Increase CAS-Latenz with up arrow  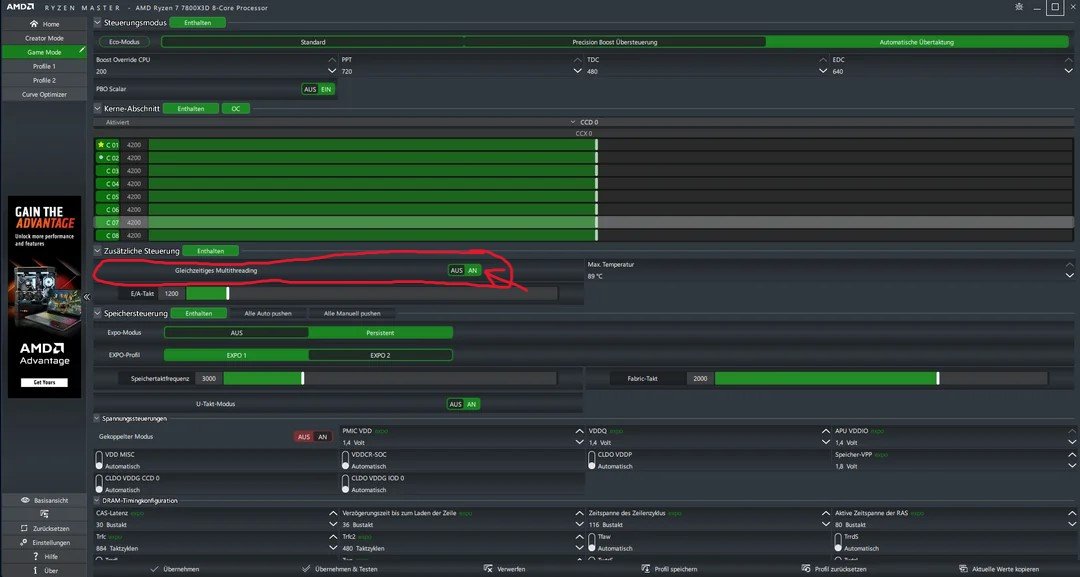(333, 513)
